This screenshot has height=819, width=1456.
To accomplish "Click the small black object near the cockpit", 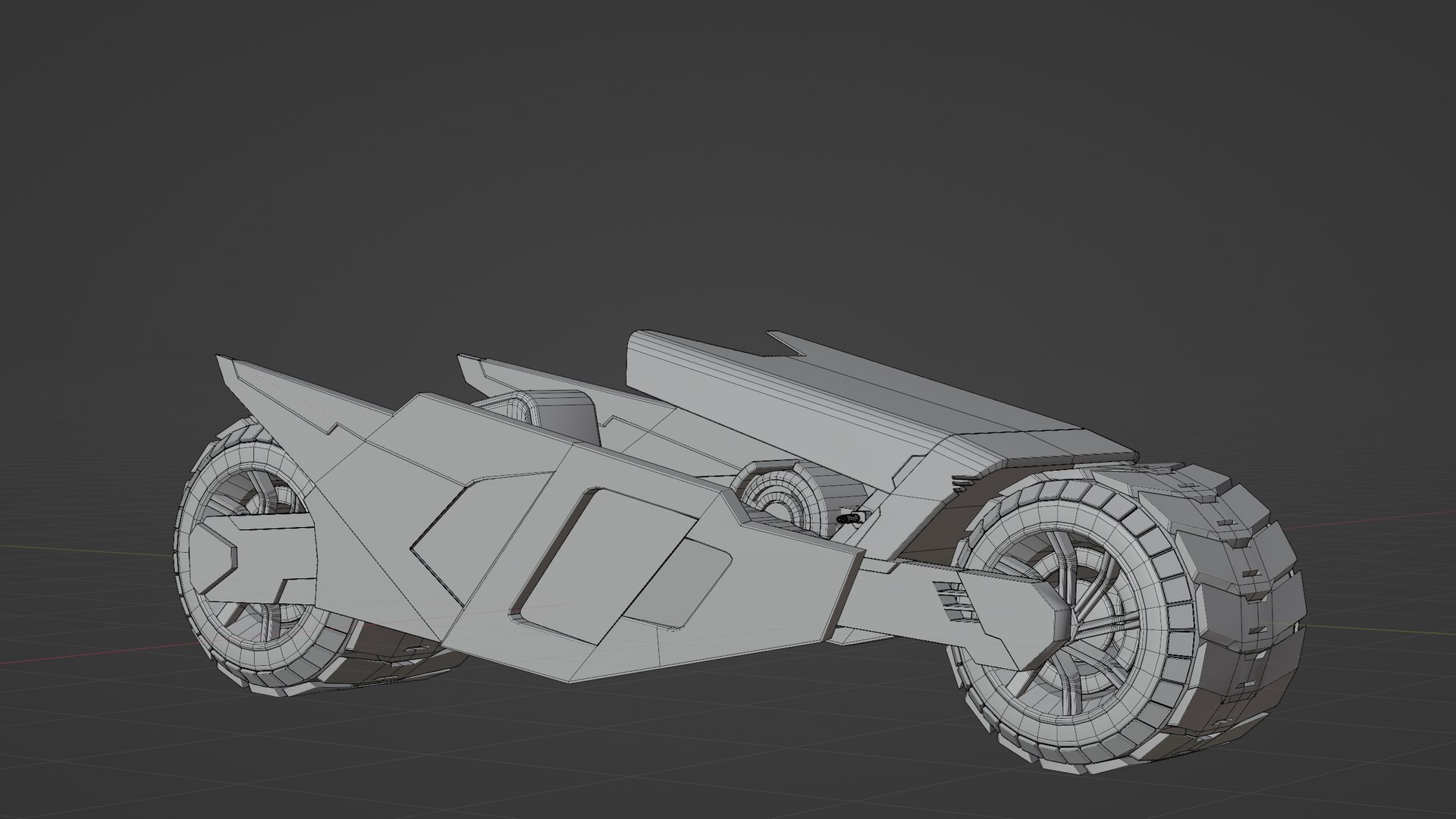I will coord(849,519).
